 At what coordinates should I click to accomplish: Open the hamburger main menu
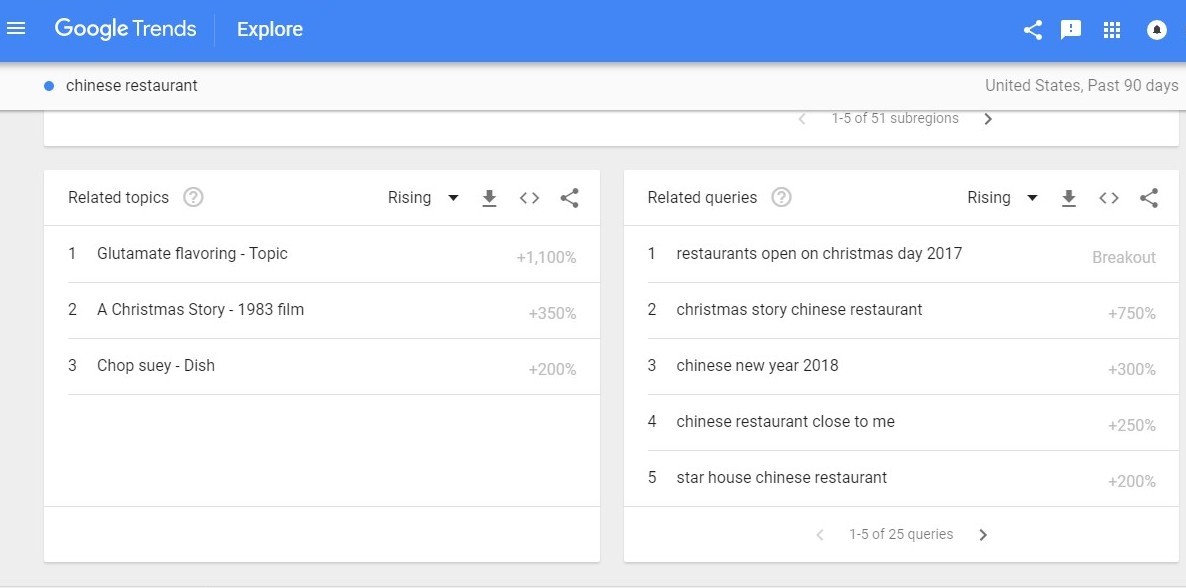16,29
